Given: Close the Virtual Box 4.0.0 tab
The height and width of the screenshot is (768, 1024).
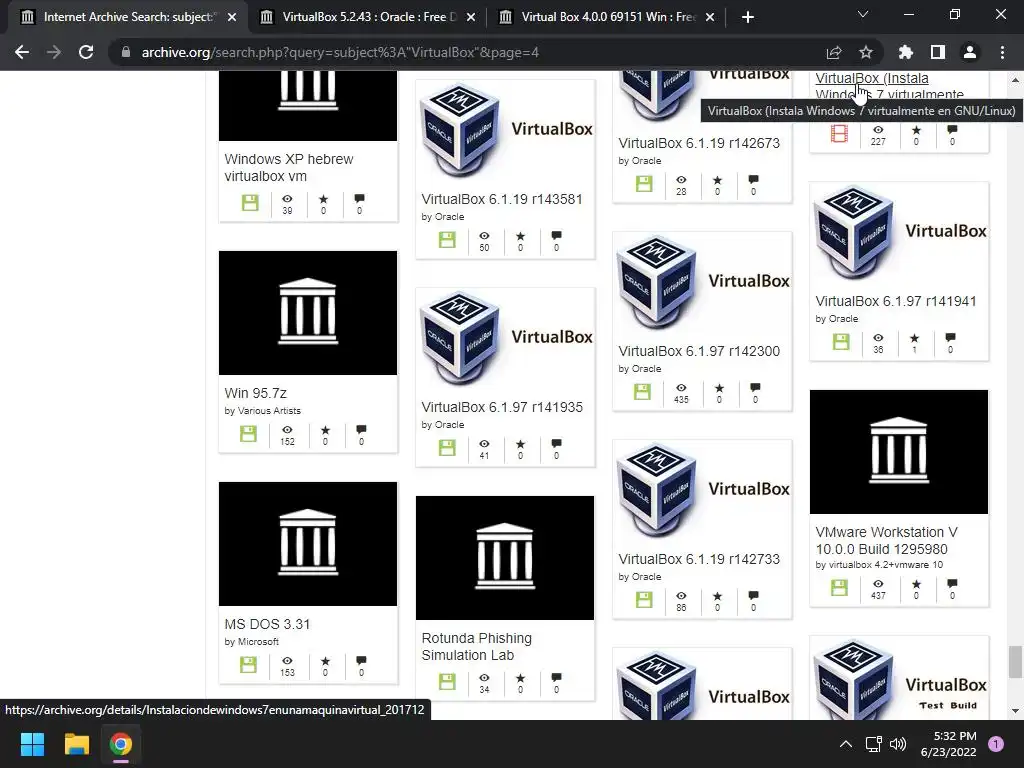Looking at the screenshot, I should pyautogui.click(x=710, y=17).
